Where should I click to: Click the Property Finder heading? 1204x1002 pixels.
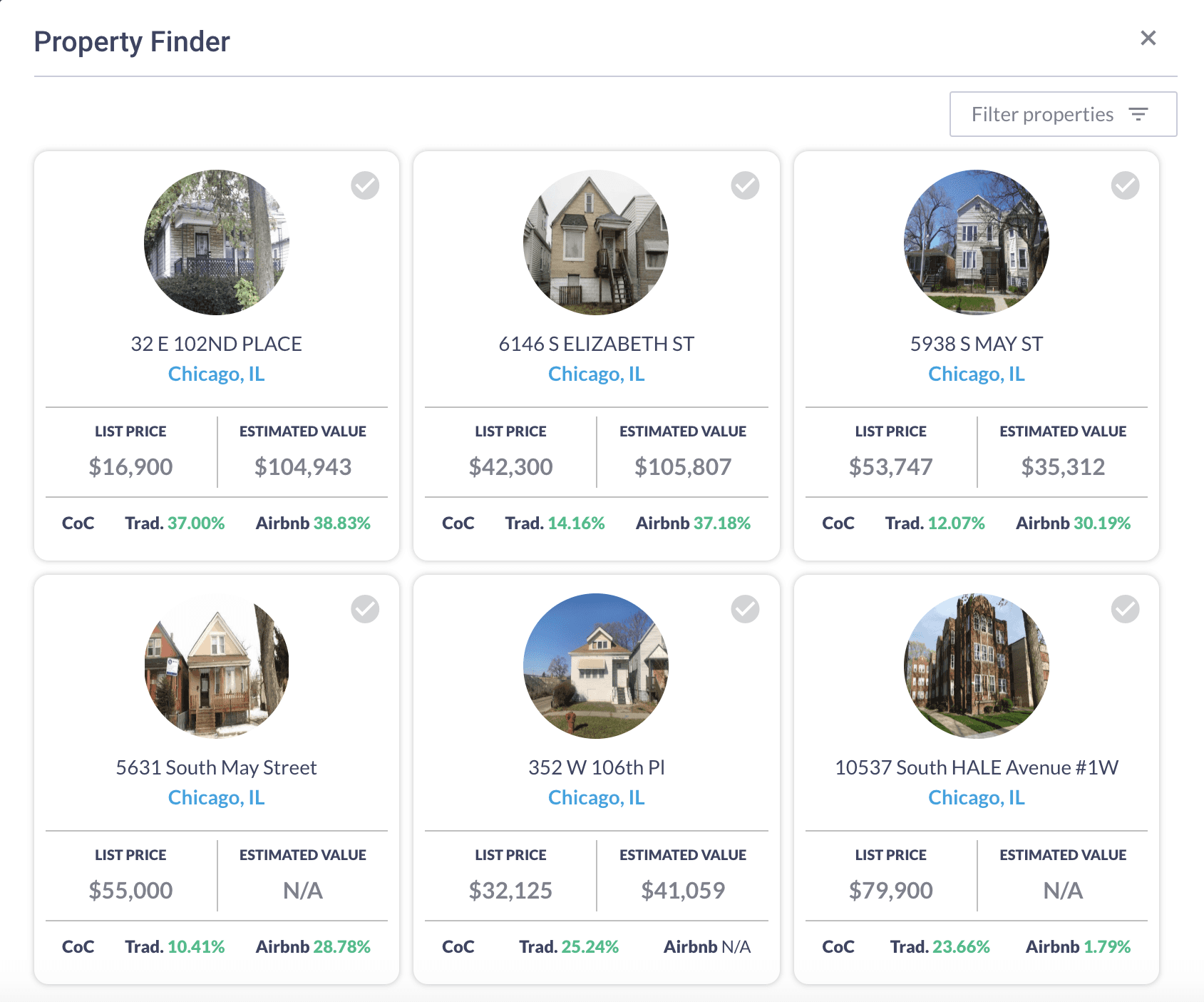(133, 41)
